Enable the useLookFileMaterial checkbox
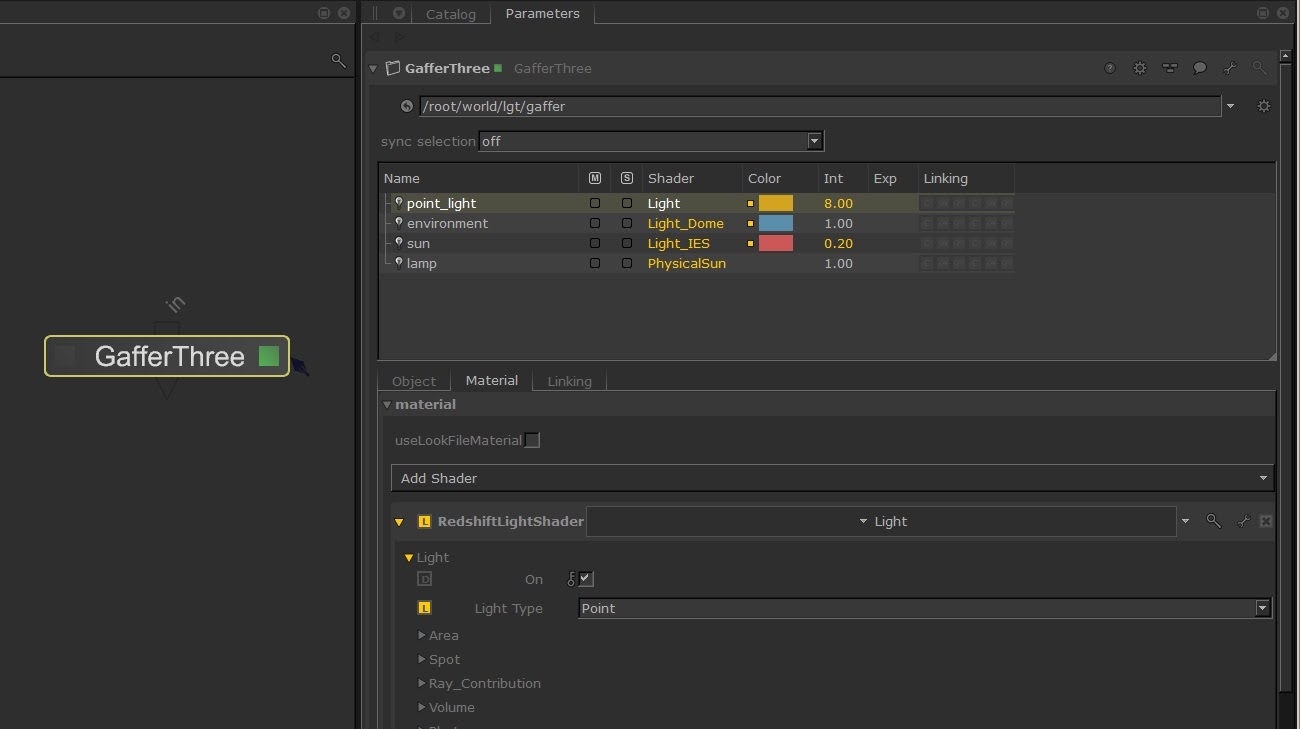This screenshot has height=729, width=1300. 532,440
